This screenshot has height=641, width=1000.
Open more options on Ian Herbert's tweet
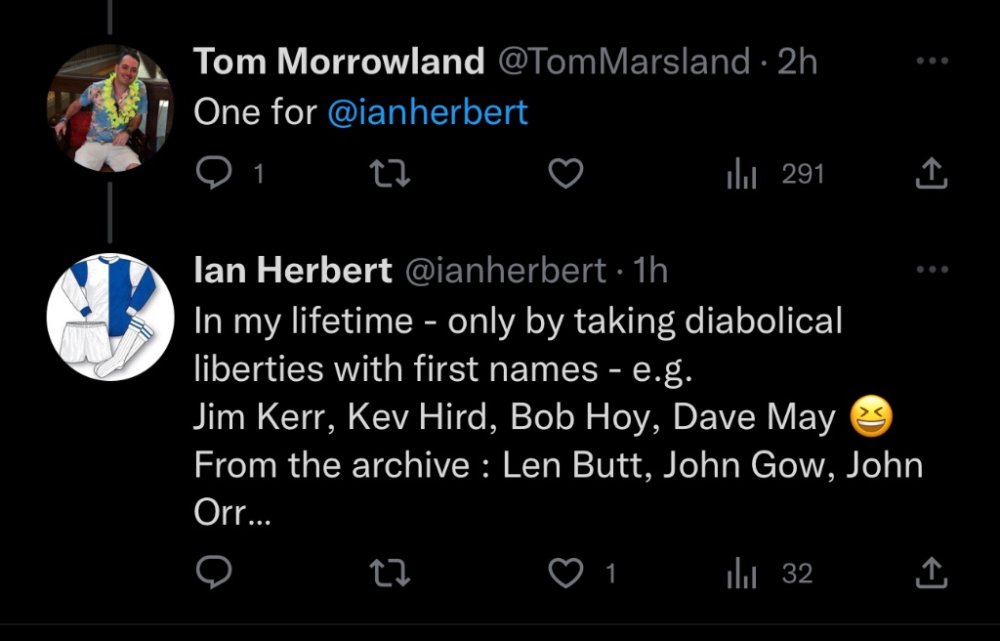[931, 269]
